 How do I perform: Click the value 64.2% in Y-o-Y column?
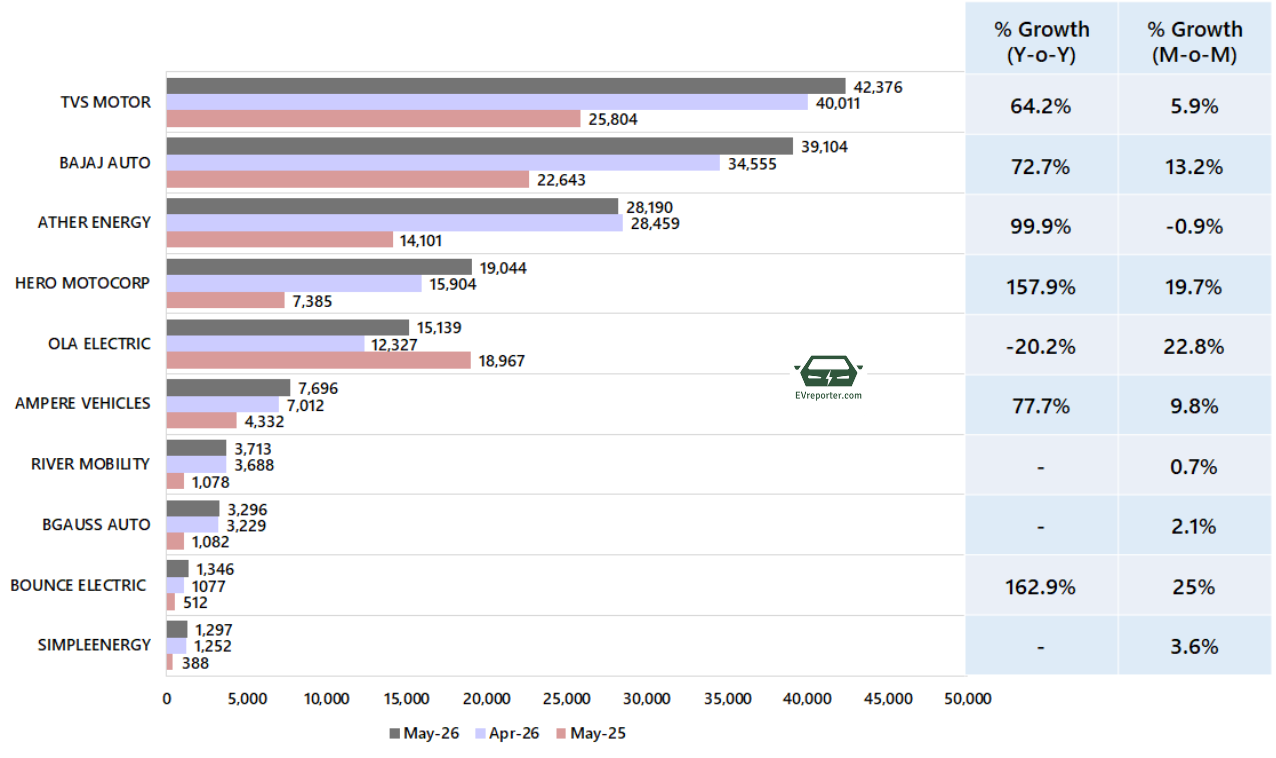[1041, 106]
